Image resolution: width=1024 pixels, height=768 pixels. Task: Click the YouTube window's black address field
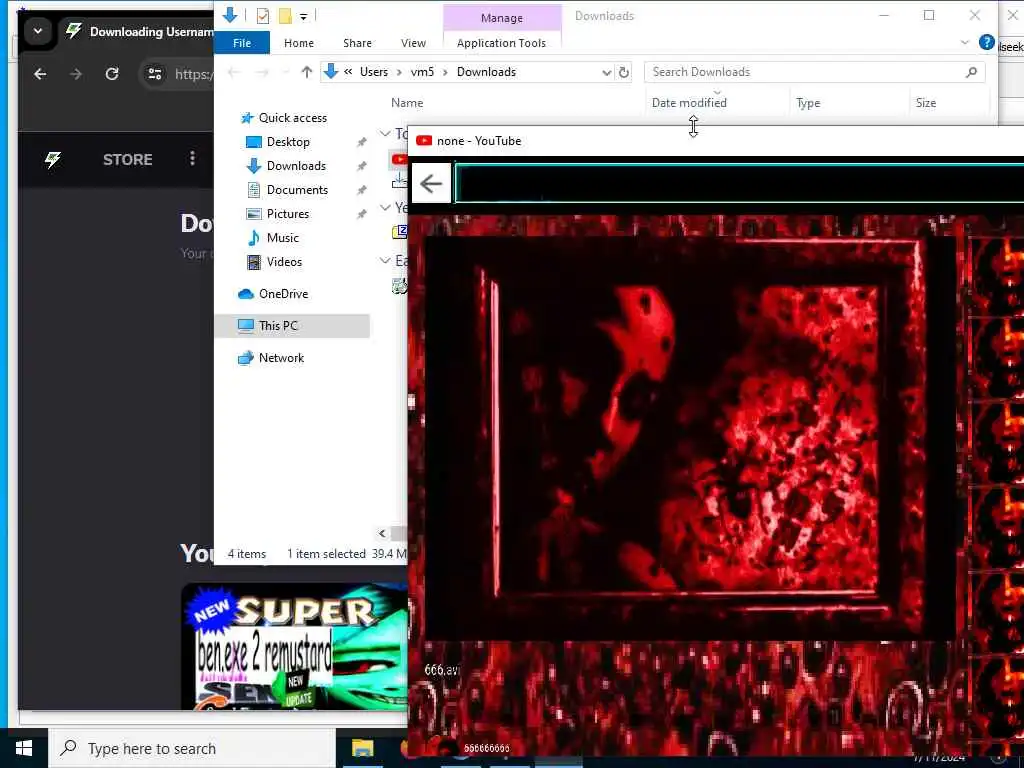[x=739, y=184]
